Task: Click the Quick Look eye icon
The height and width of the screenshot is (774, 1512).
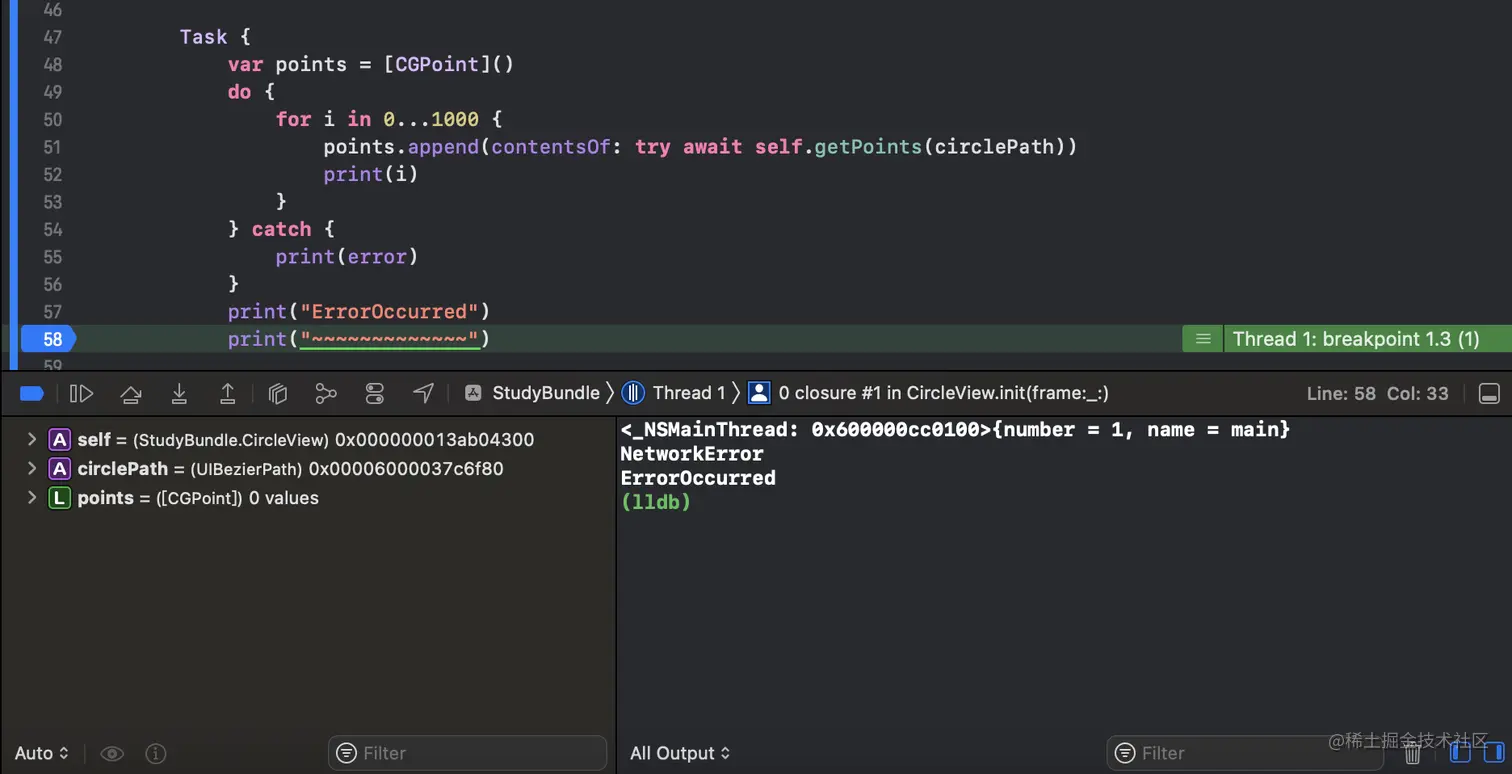Action: (x=112, y=753)
